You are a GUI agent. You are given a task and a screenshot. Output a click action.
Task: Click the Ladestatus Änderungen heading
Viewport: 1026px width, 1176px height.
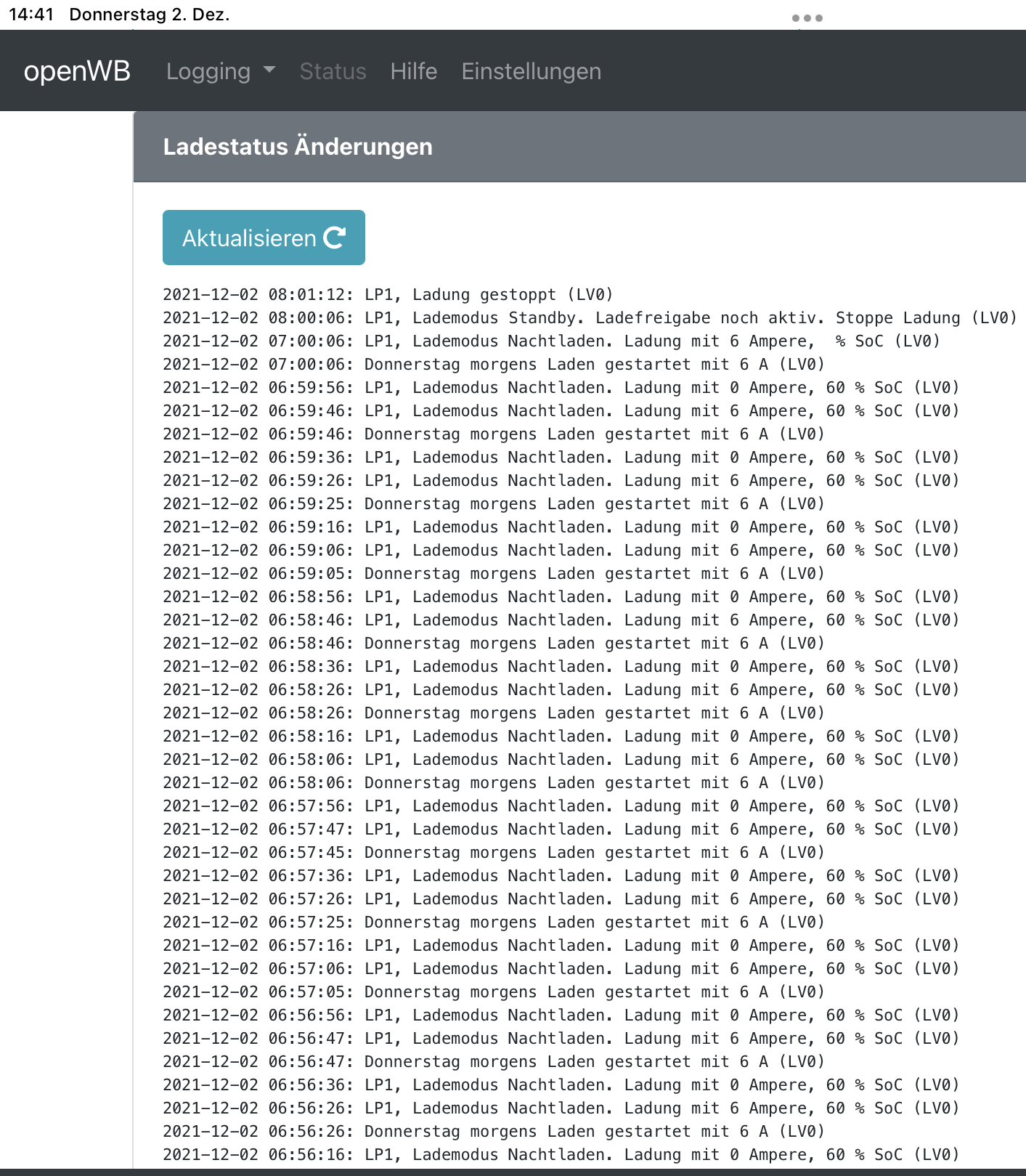(x=298, y=147)
